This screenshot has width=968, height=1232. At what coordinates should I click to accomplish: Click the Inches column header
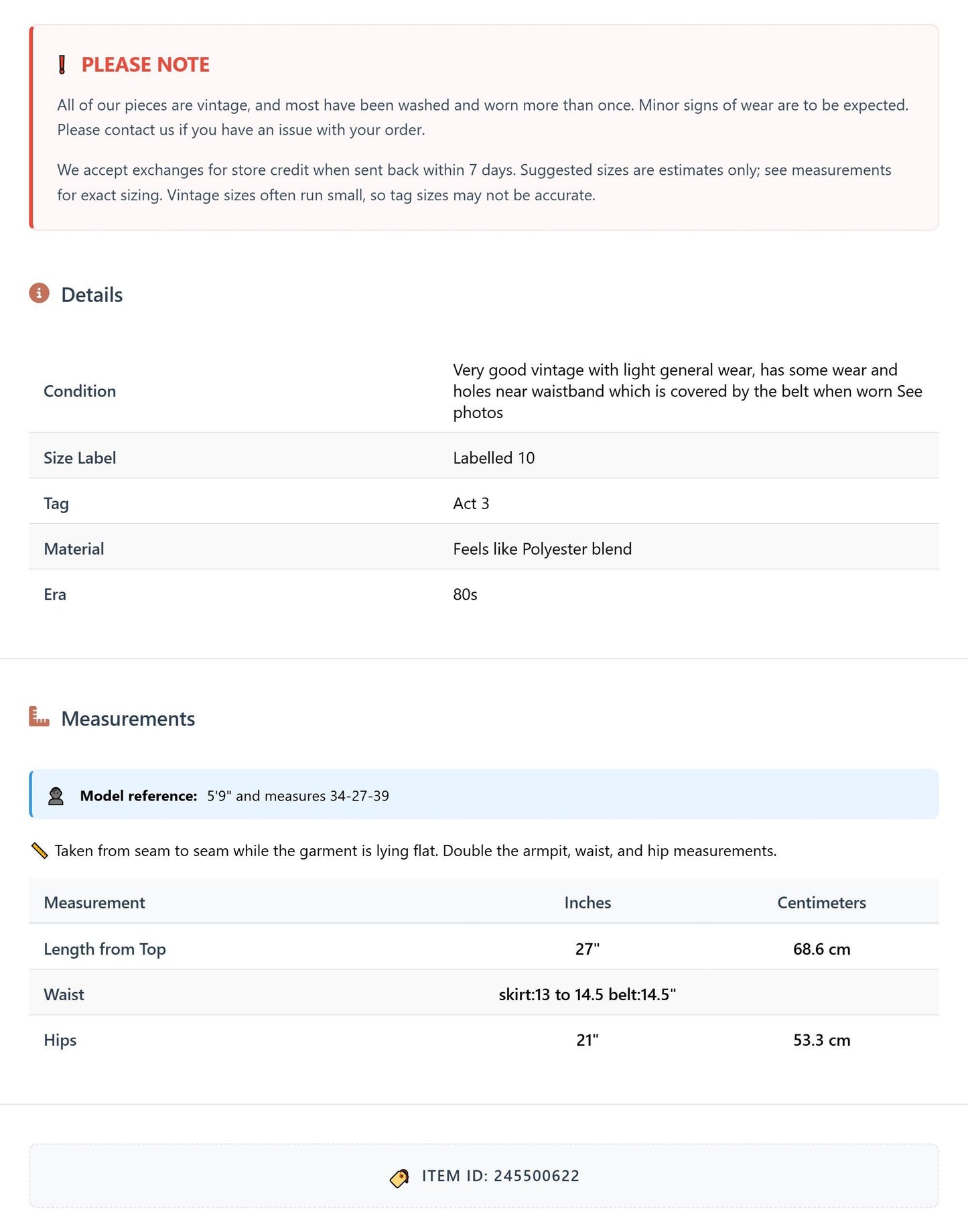[x=587, y=902]
